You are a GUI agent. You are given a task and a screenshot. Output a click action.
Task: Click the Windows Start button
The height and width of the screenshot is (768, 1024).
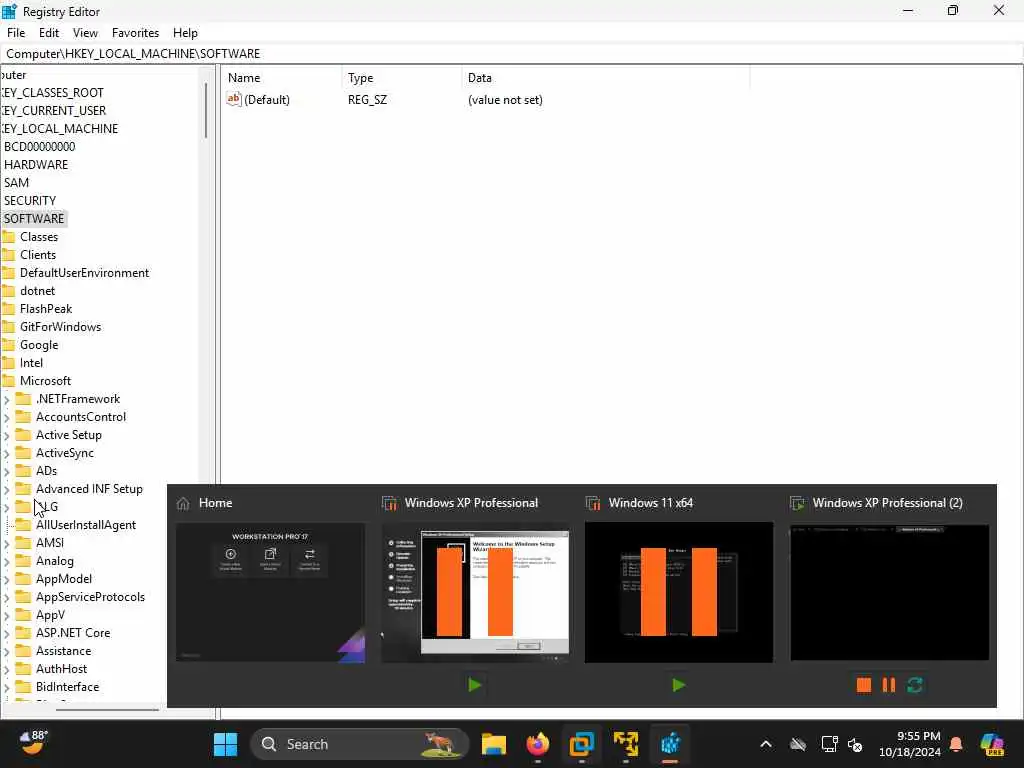click(225, 744)
